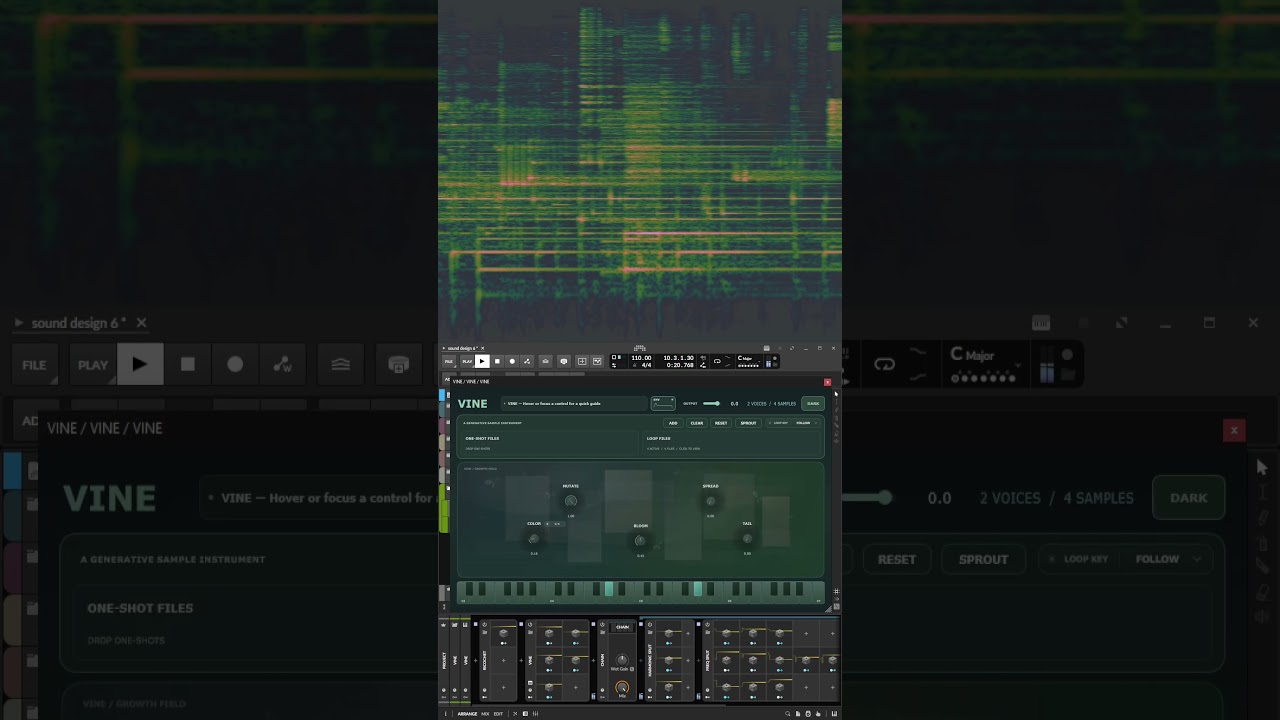Open the FILE menu dropdown
Viewport: 1280px width, 720px height.
[449, 361]
